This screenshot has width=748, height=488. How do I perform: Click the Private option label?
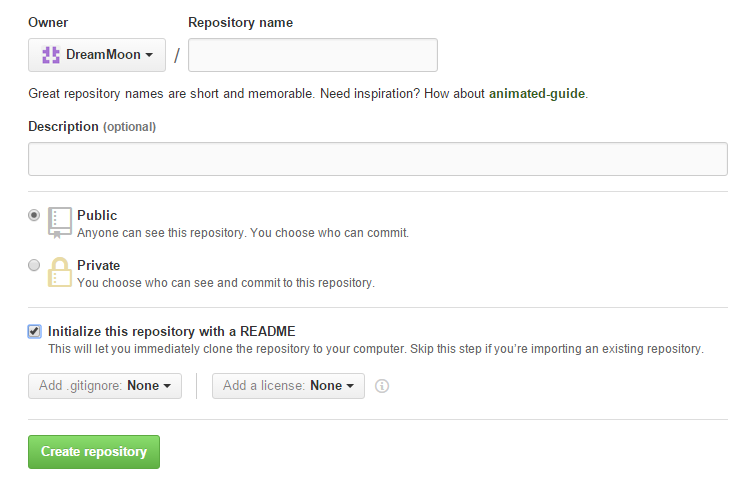pyautogui.click(x=99, y=265)
